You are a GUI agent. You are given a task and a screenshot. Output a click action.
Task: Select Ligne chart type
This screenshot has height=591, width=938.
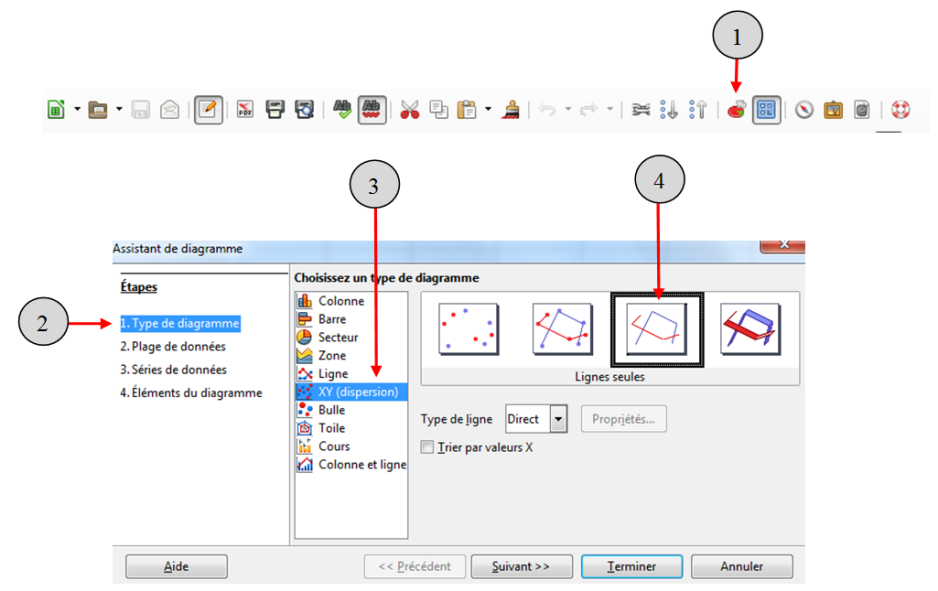[351, 373]
